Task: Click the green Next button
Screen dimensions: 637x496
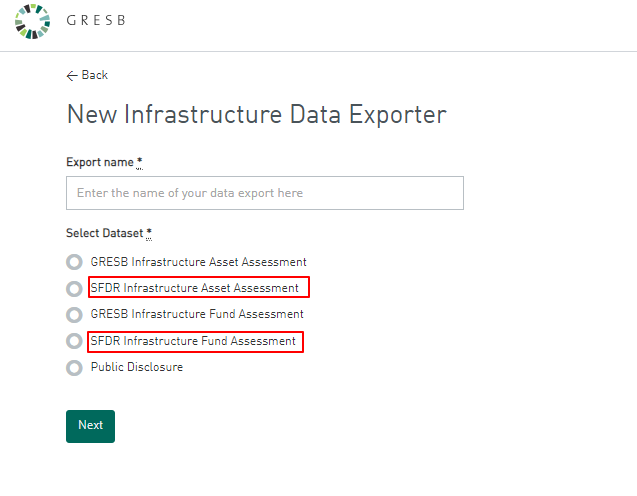Action: tap(91, 426)
